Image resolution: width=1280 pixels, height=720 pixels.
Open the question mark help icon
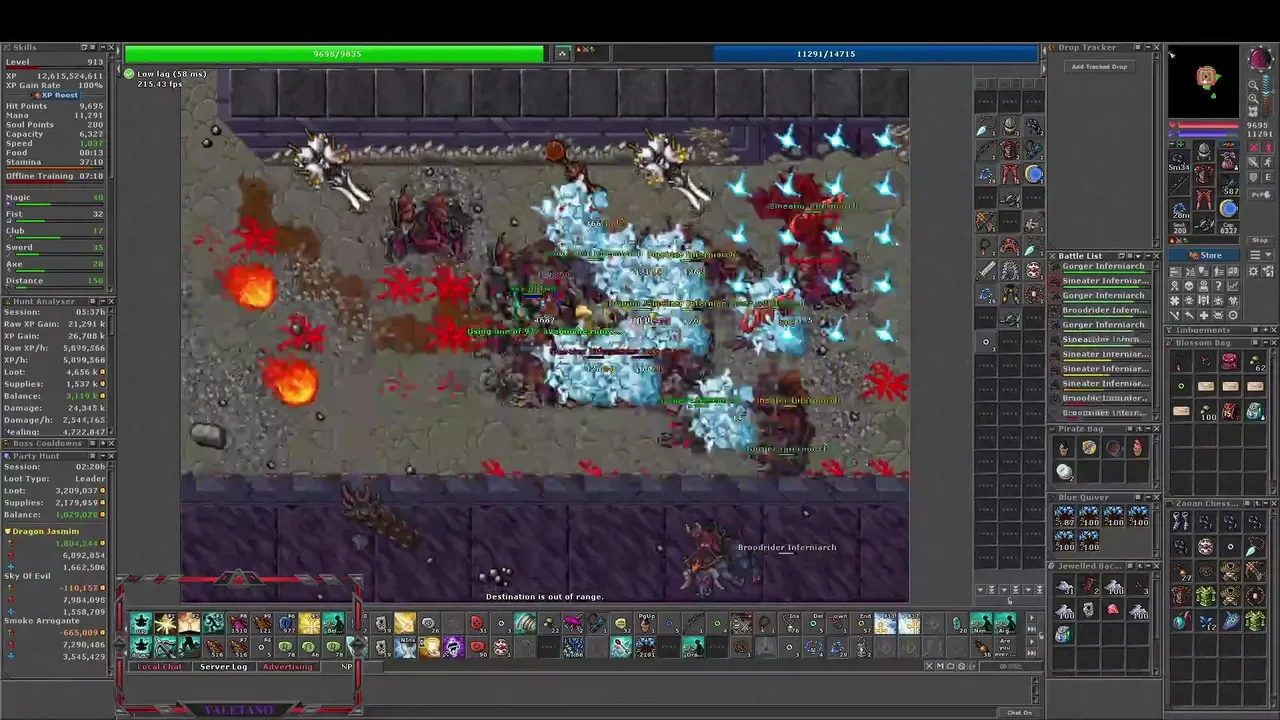point(1218,285)
